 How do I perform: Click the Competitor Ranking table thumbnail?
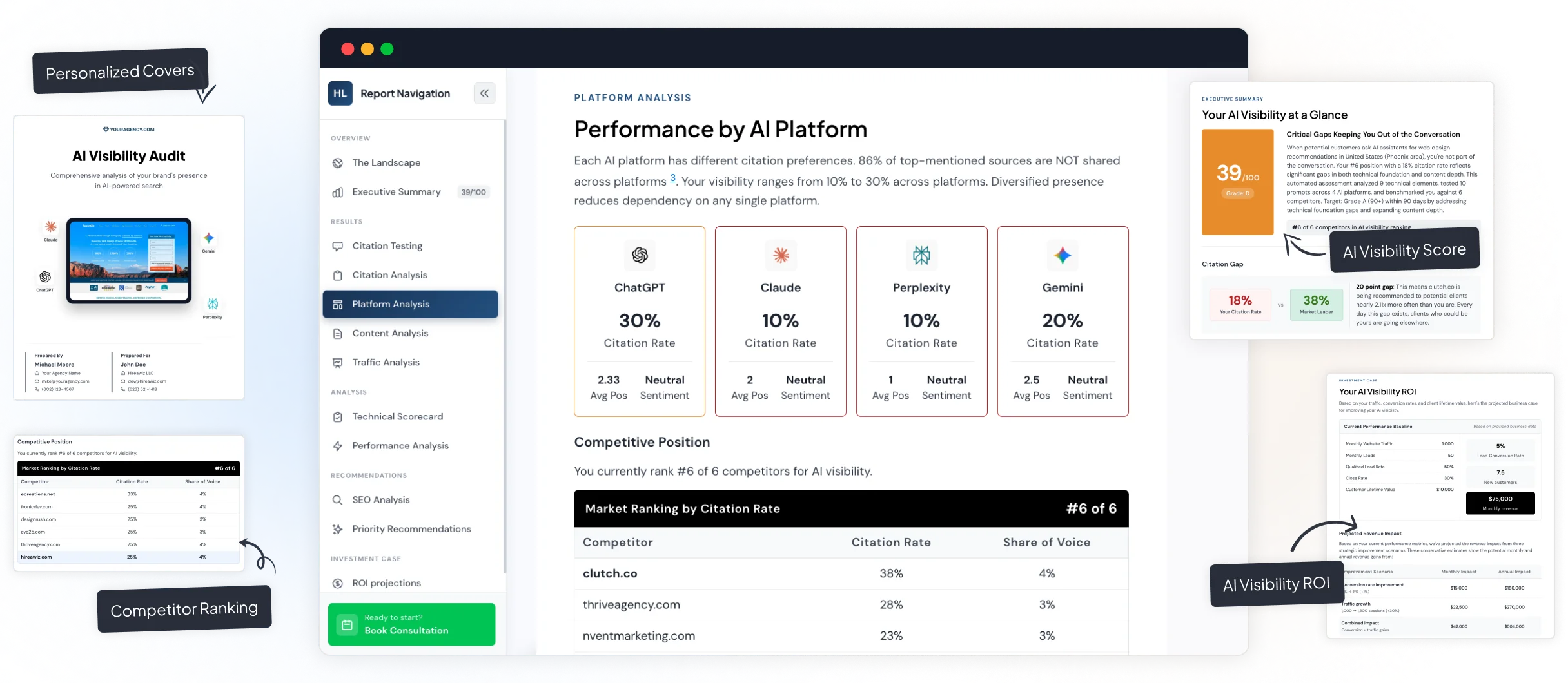[x=129, y=503]
